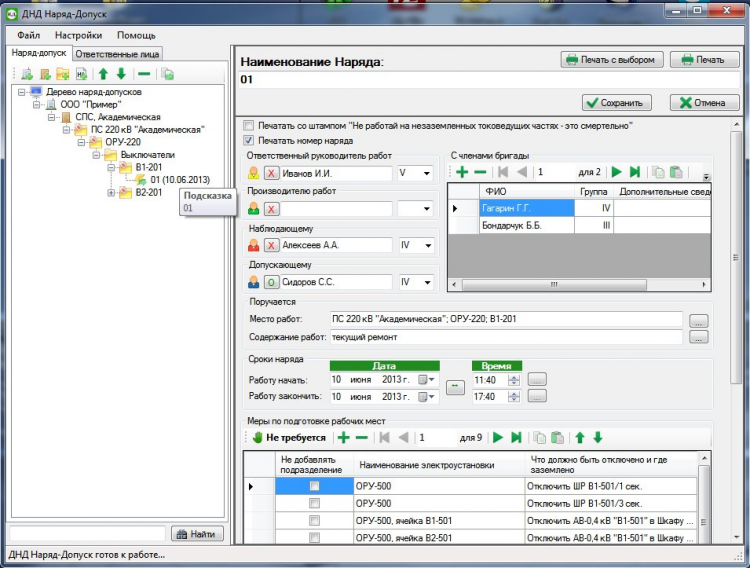The image size is (750, 568).
Task: Click the add department door icon
Action: (x=45, y=74)
